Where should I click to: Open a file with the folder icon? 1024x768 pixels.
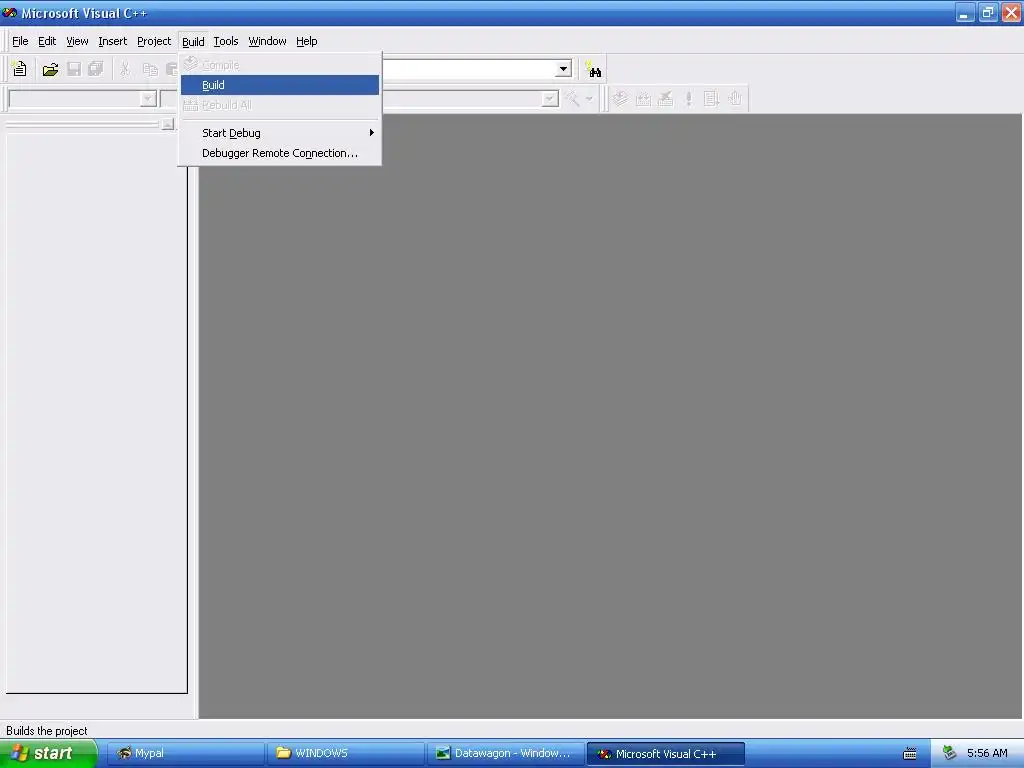pyautogui.click(x=50, y=69)
